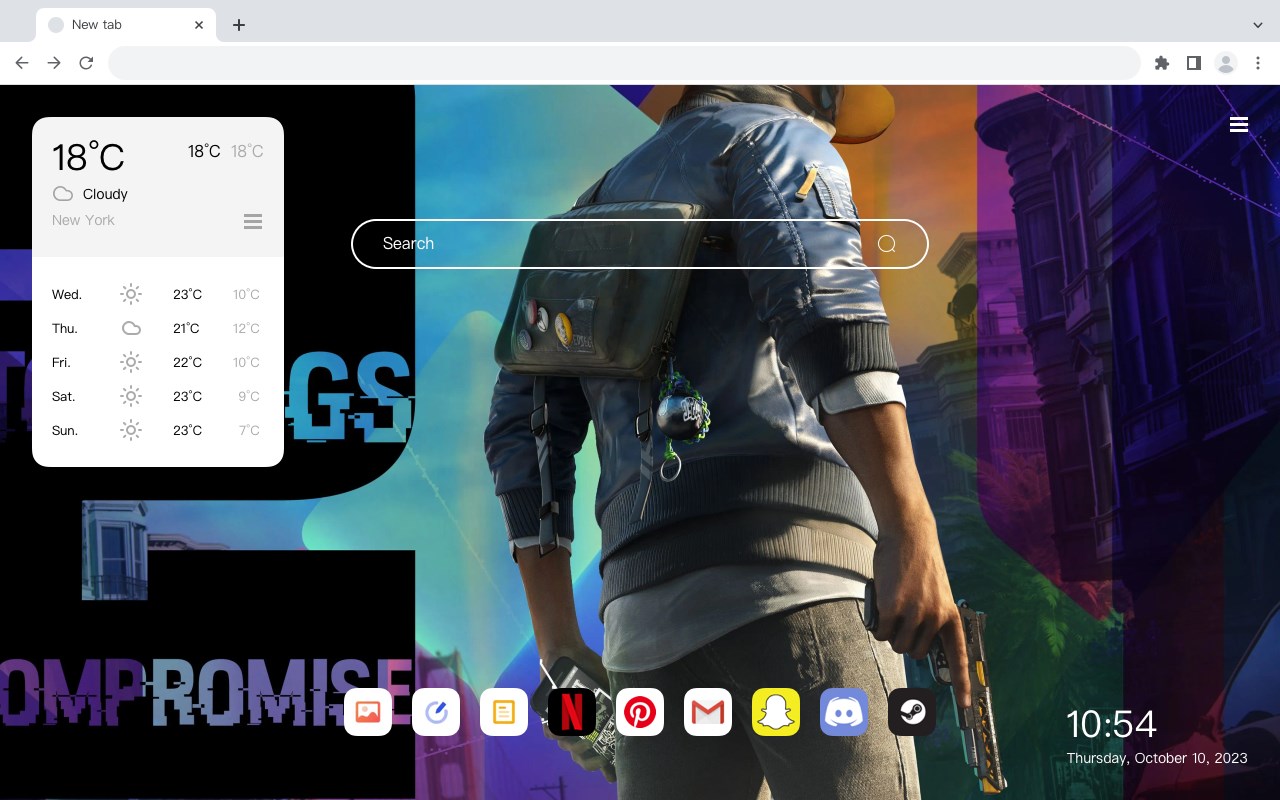Close the New tab tab
Image resolution: width=1280 pixels, height=800 pixels.
[199, 25]
